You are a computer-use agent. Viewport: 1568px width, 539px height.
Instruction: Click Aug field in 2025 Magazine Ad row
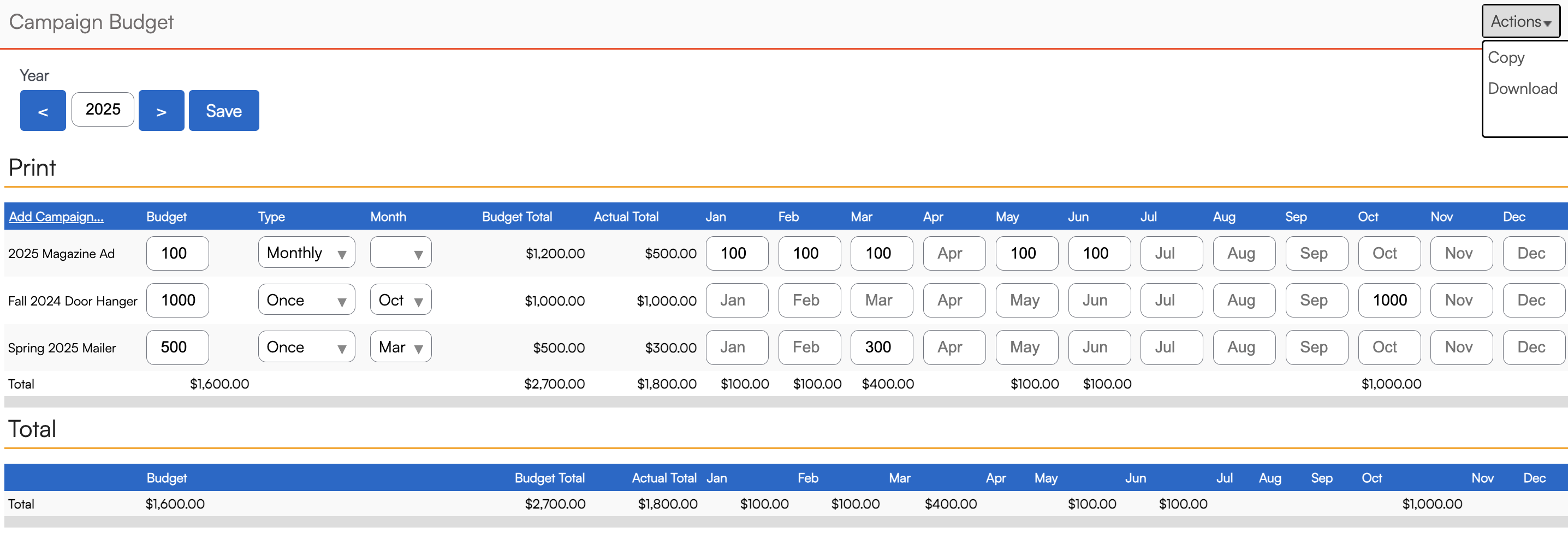pos(1244,253)
